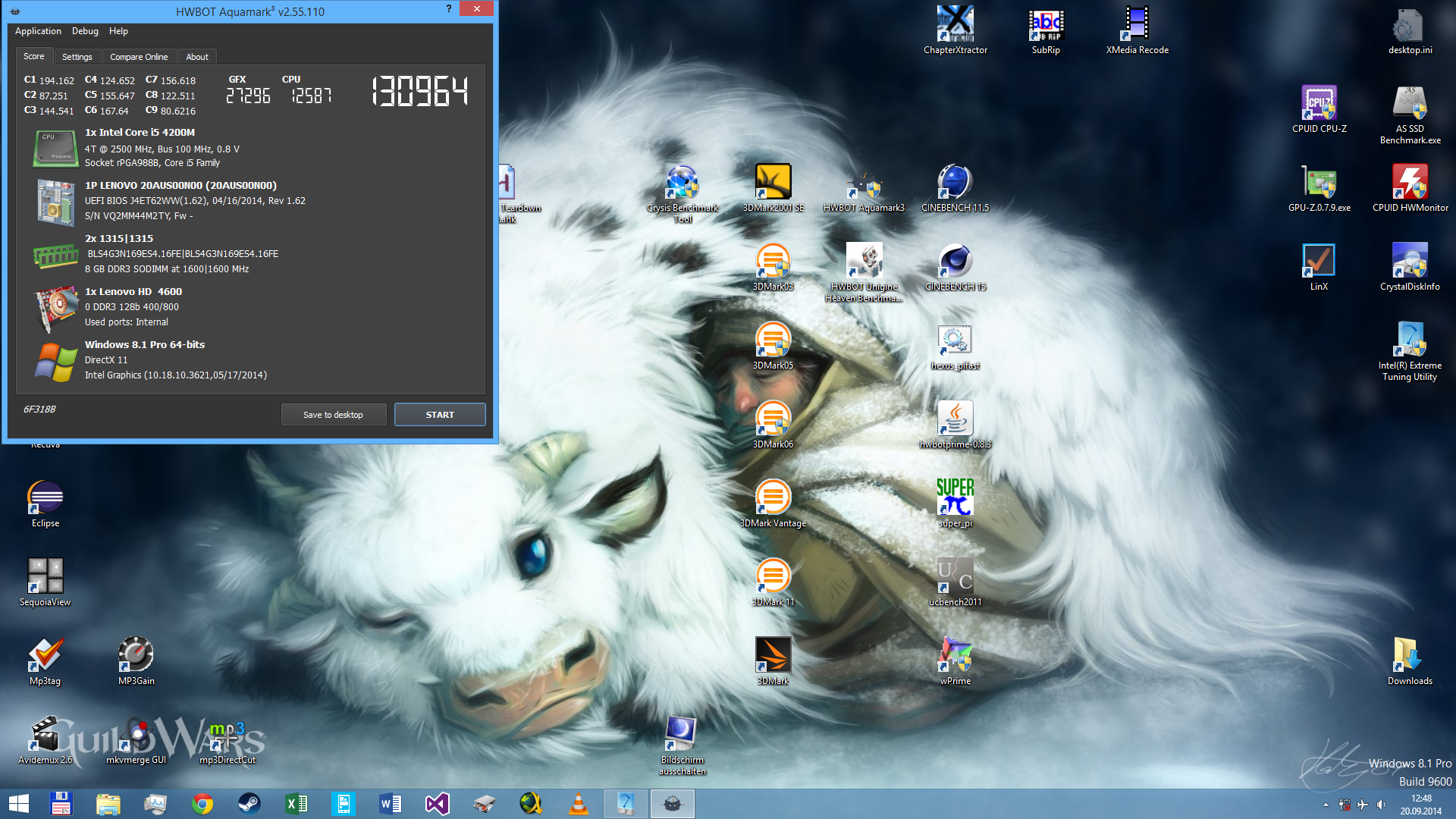This screenshot has width=1456, height=819.
Task: Click the graphics card icon beside Lenovo HD 4600
Action: point(55,308)
